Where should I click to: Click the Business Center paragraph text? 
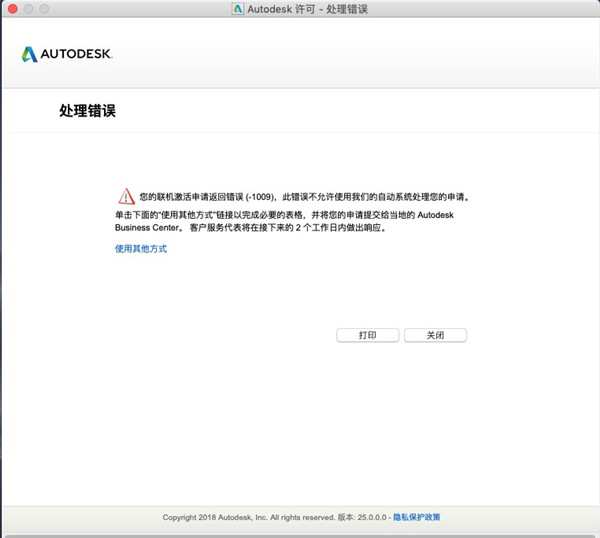tap(143, 227)
